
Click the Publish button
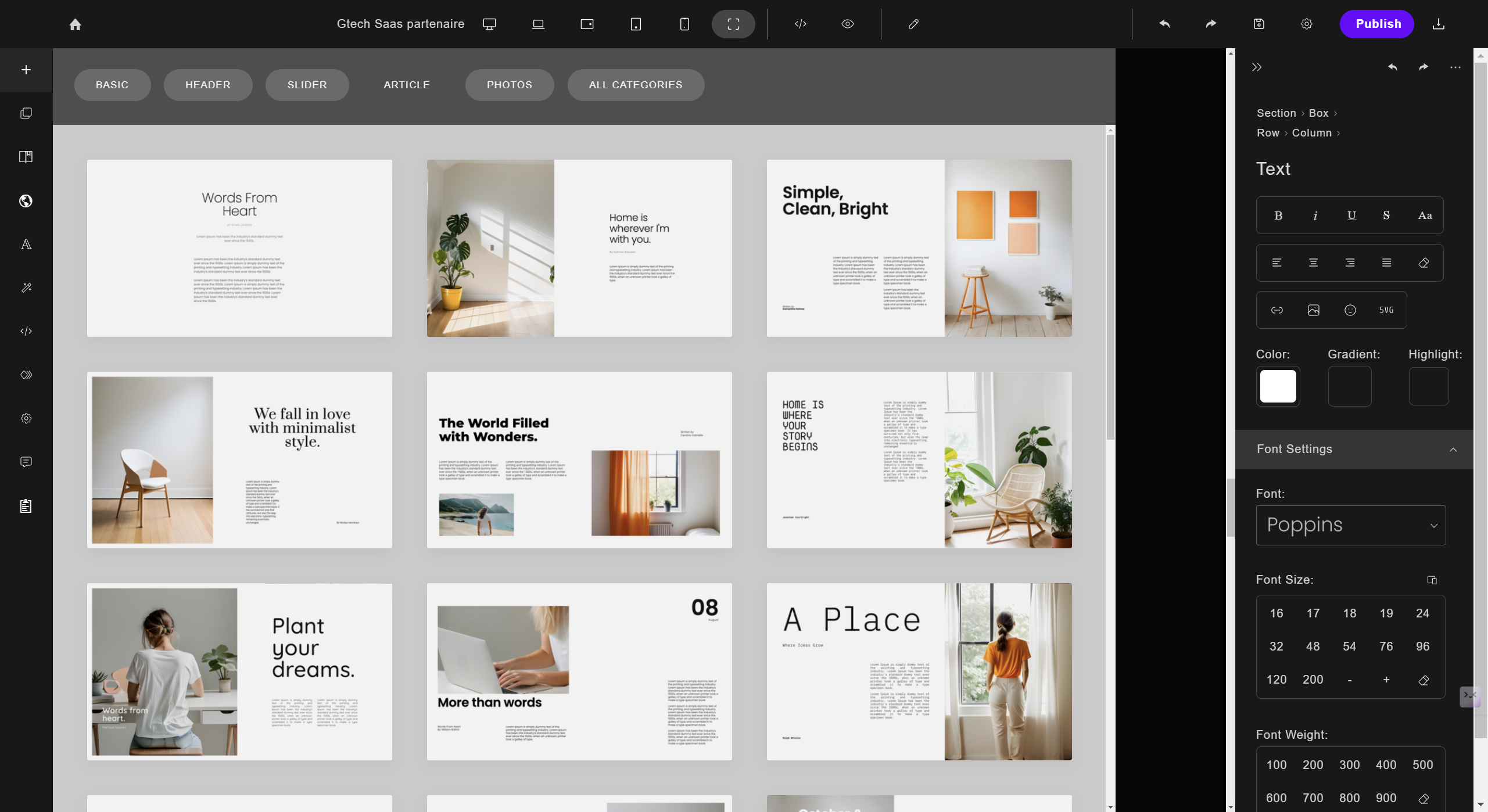(x=1378, y=24)
